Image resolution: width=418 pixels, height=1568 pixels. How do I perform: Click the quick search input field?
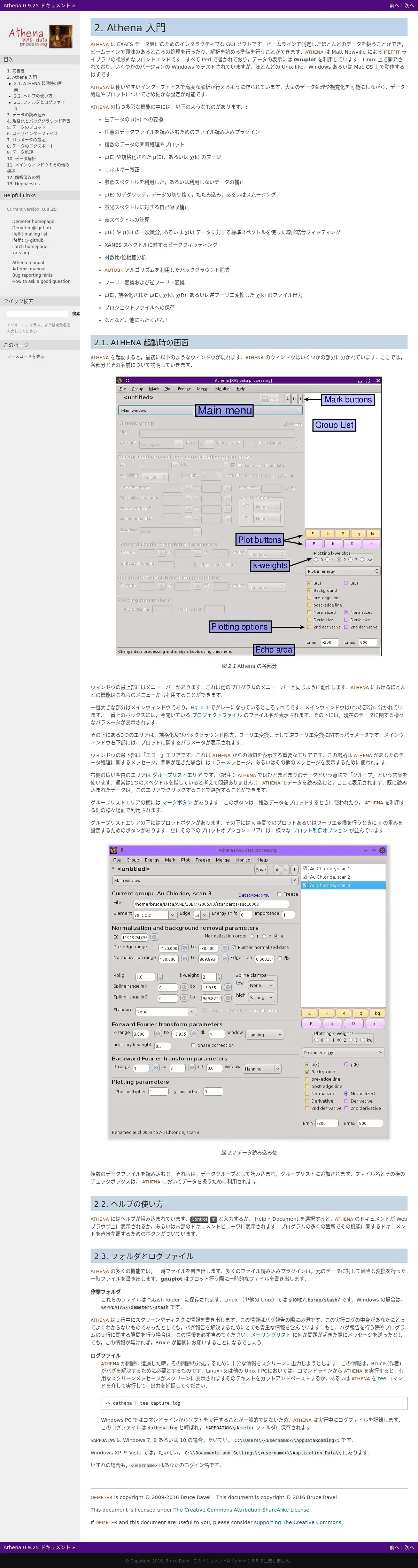click(x=37, y=314)
